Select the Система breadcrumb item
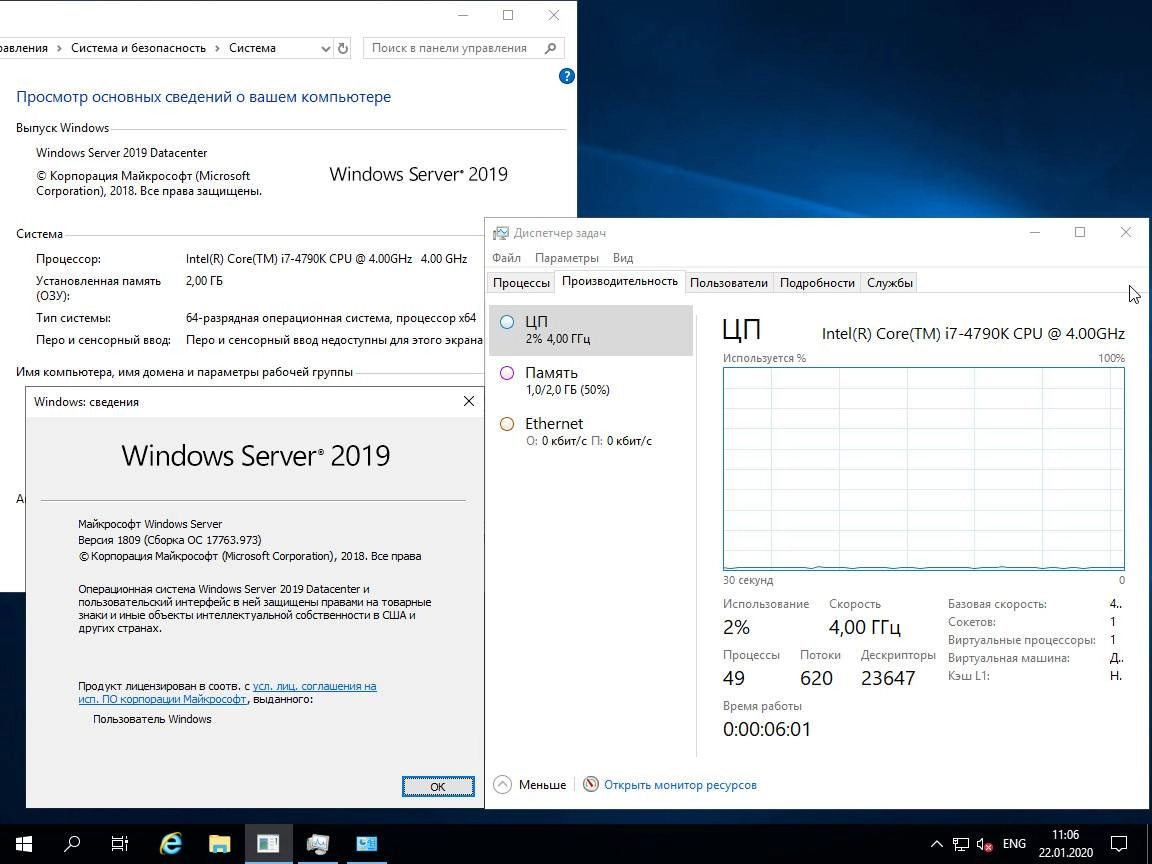 pyautogui.click(x=252, y=48)
